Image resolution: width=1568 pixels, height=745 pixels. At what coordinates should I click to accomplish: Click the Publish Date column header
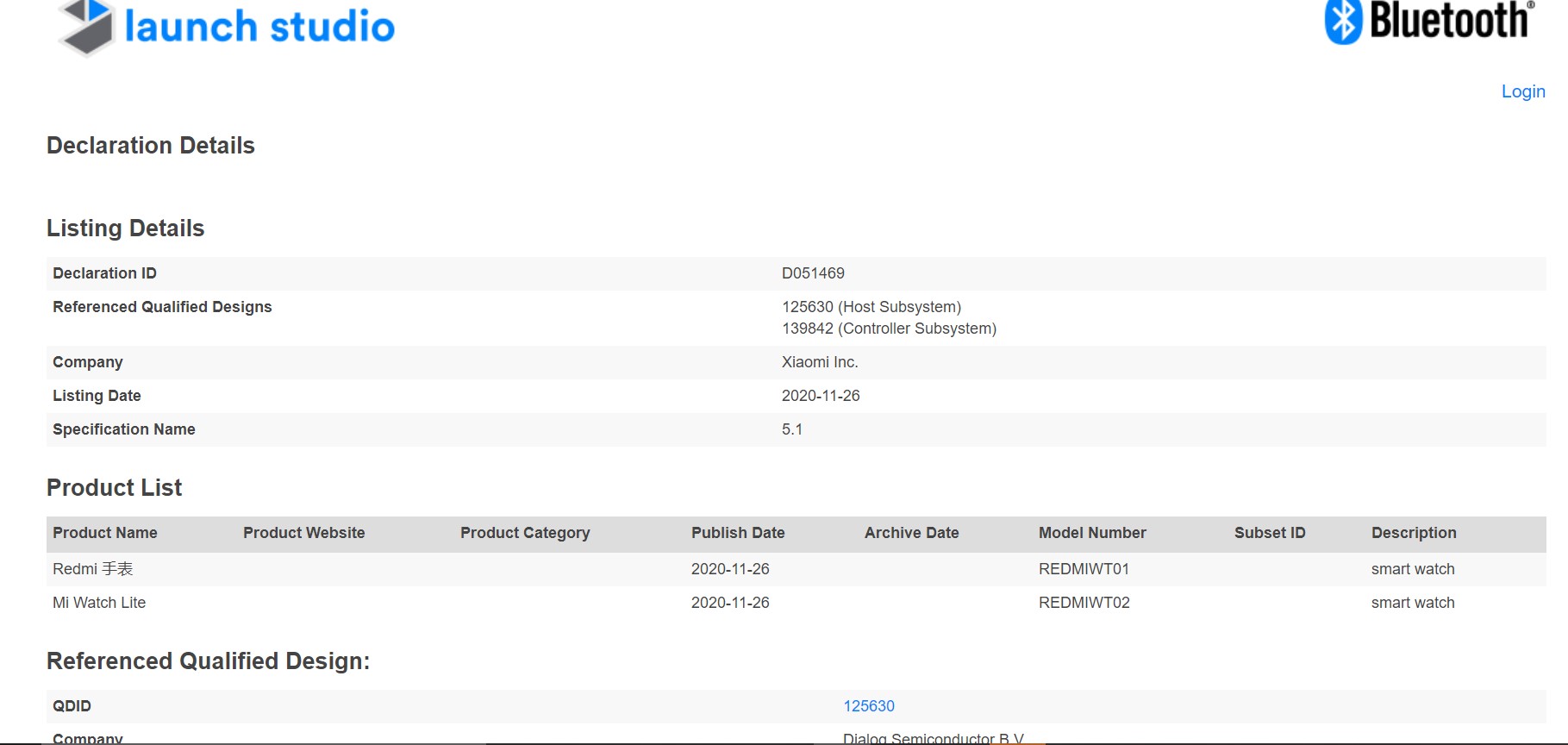tap(738, 533)
